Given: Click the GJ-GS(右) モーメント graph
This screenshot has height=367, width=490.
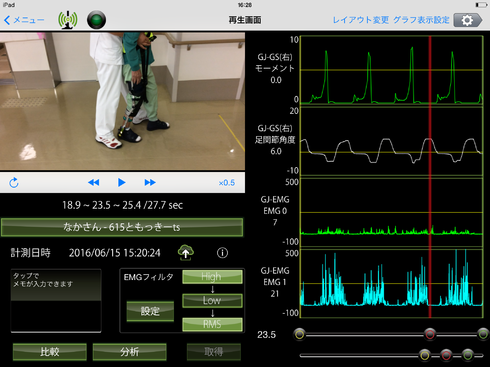Looking at the screenshot, I should [392, 70].
